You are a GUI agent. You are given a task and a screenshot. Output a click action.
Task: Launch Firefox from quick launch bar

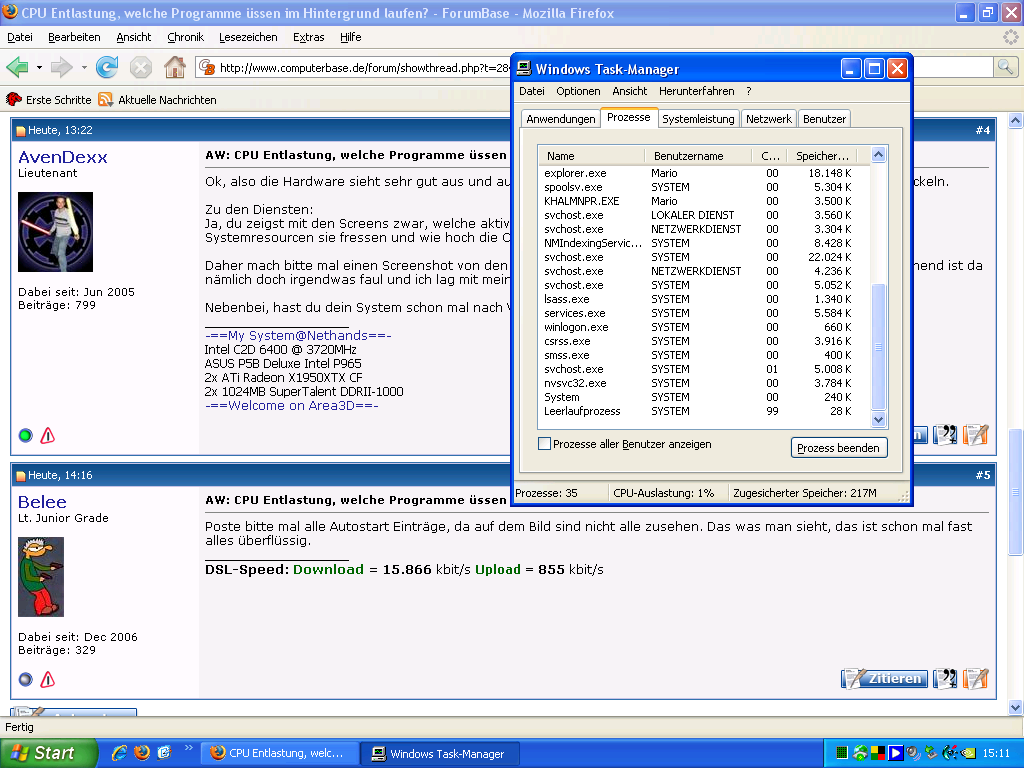(x=142, y=753)
